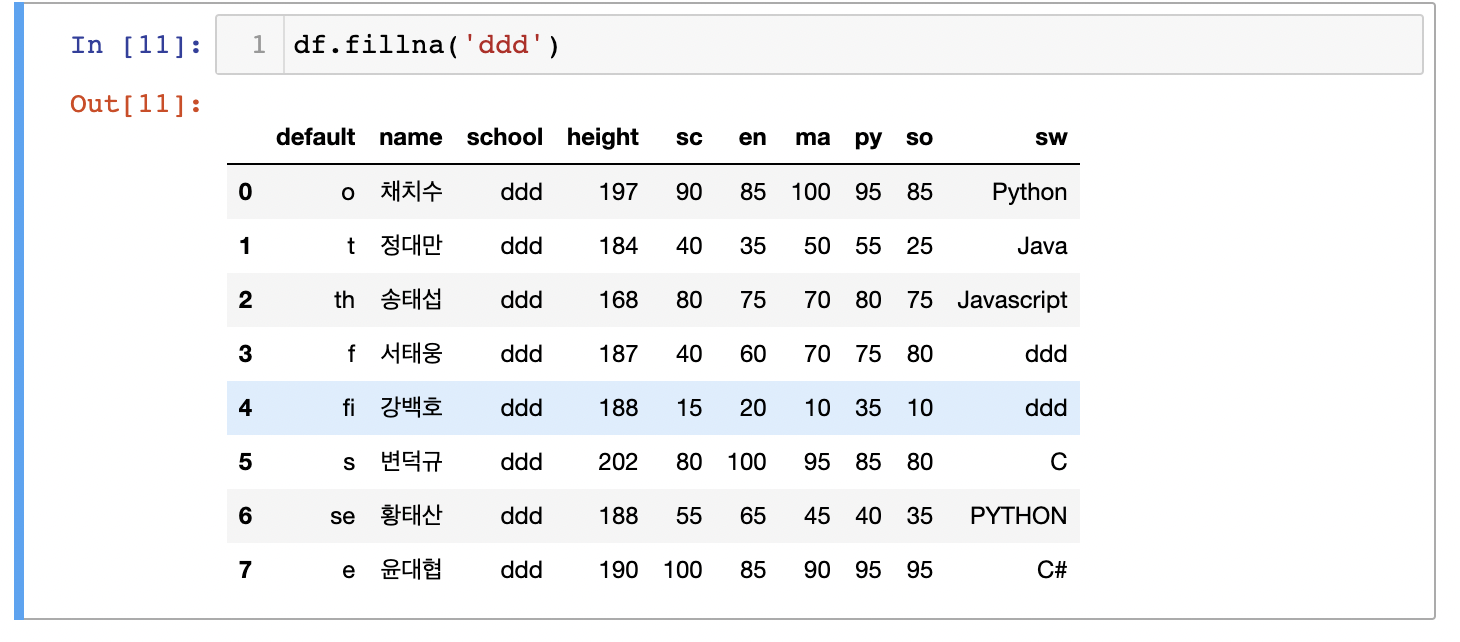Click row index 6
1460x642 pixels.
[245, 516]
